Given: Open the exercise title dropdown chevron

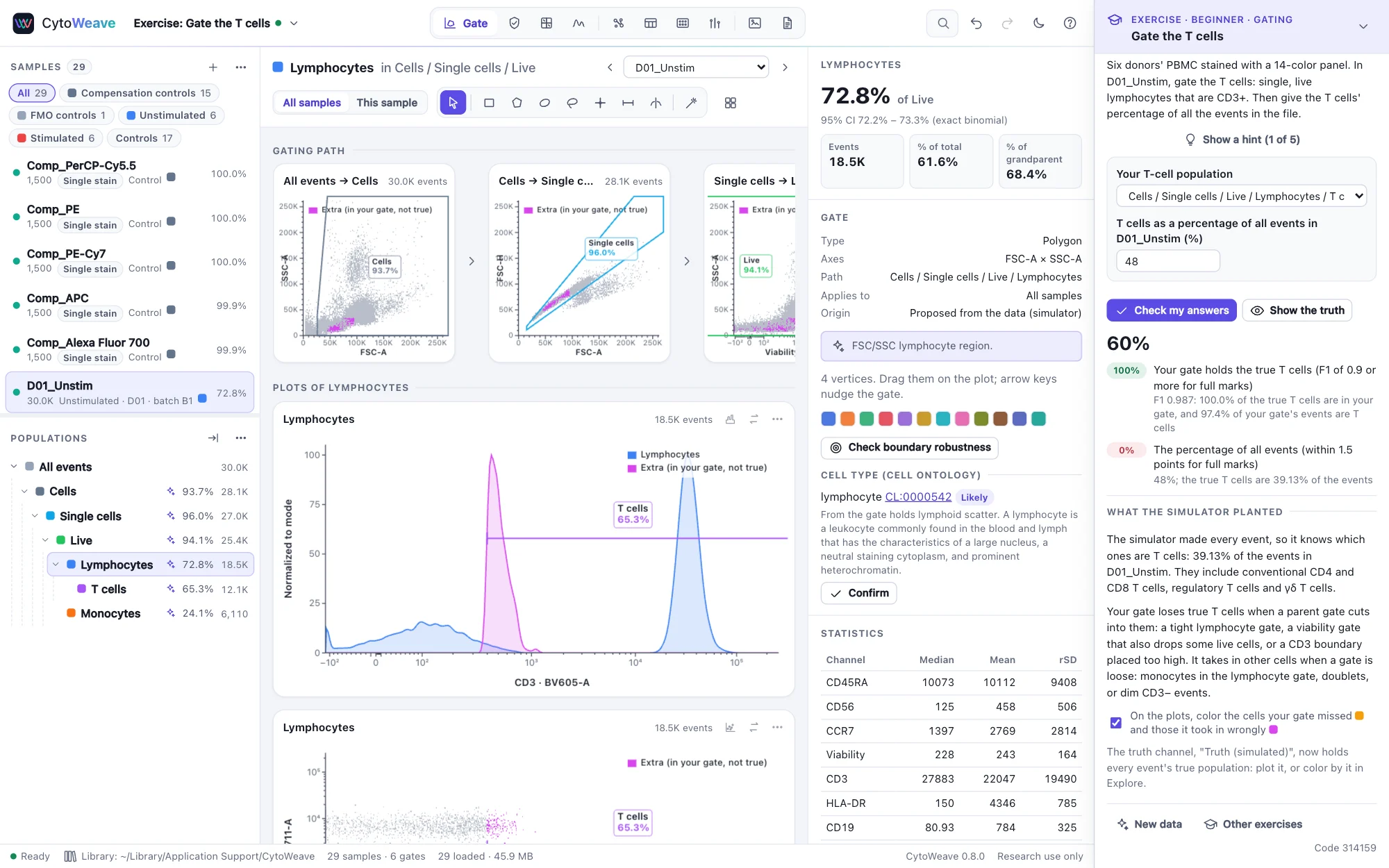Looking at the screenshot, I should click(294, 23).
